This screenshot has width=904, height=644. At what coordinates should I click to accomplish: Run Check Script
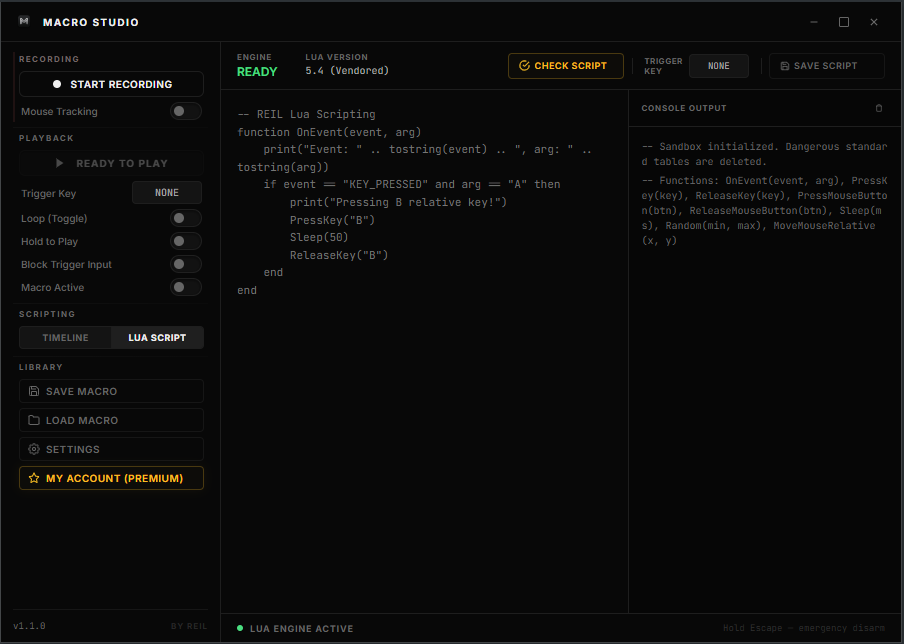coord(566,66)
